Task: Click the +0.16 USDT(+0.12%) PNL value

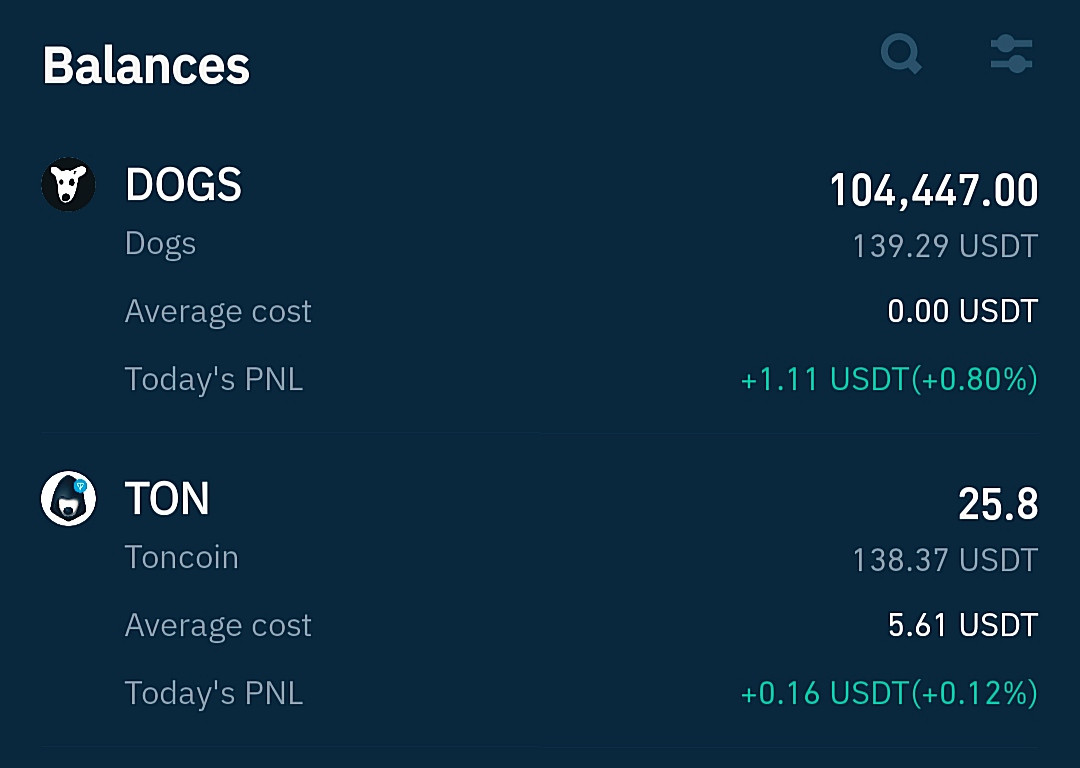Action: click(889, 694)
